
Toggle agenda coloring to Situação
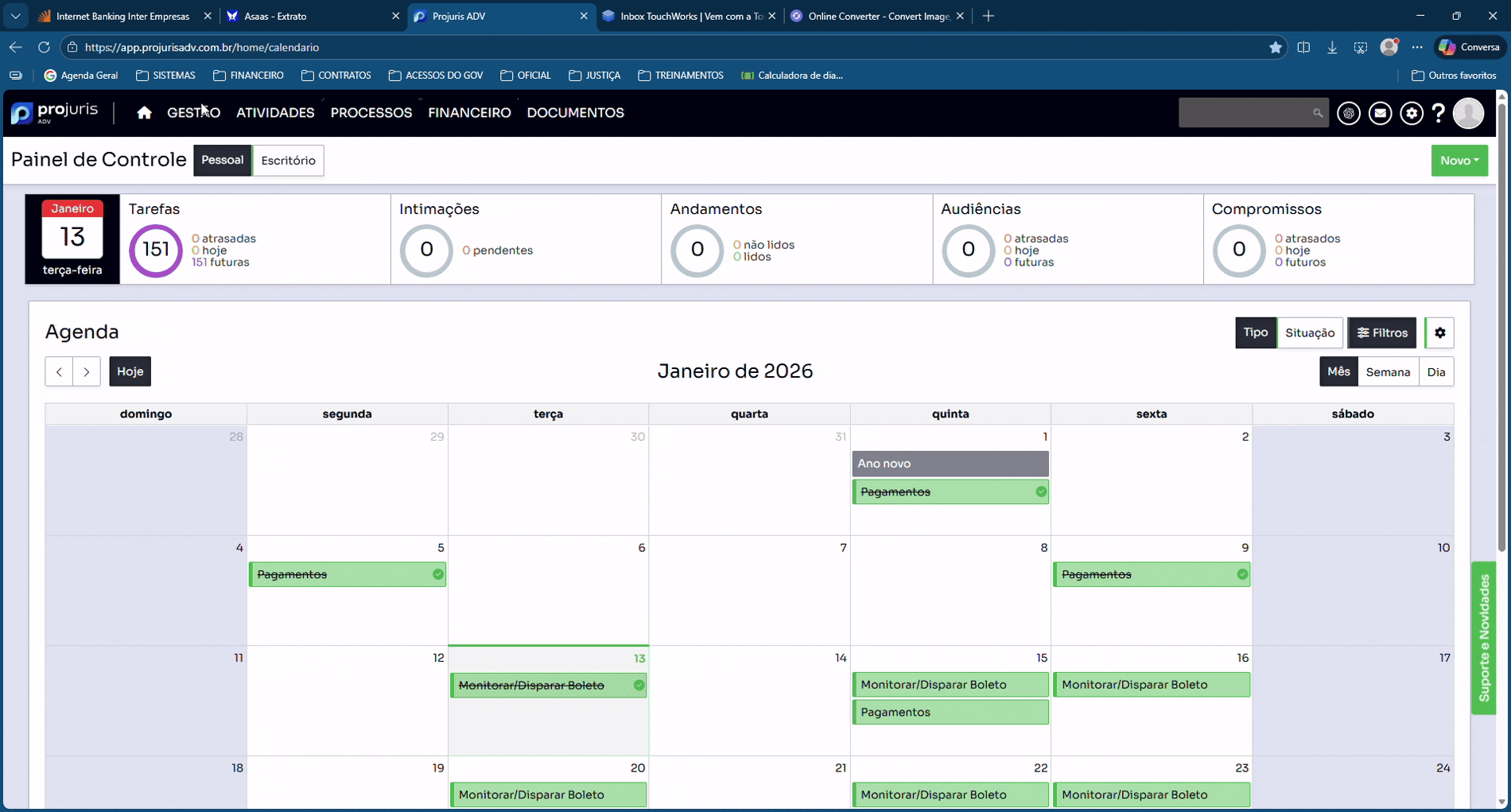[x=1310, y=333]
